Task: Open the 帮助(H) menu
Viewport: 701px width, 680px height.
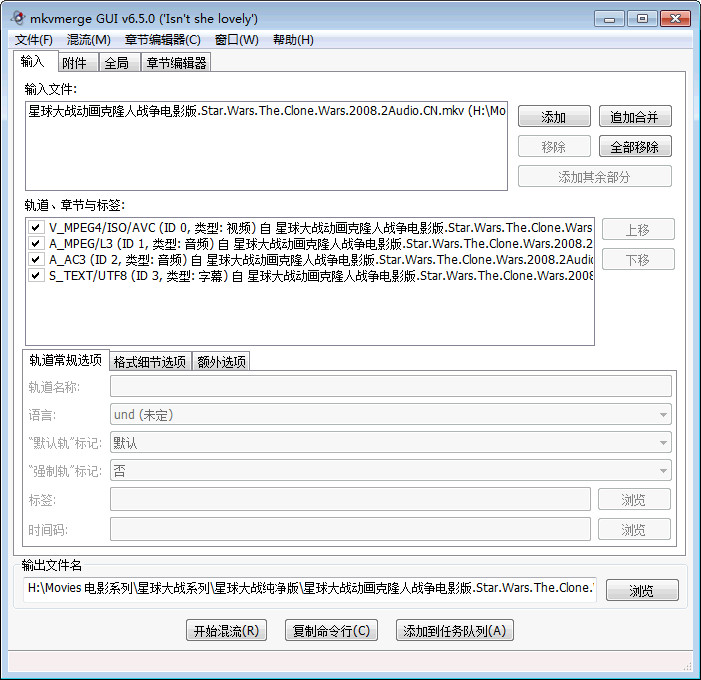Action: point(293,40)
